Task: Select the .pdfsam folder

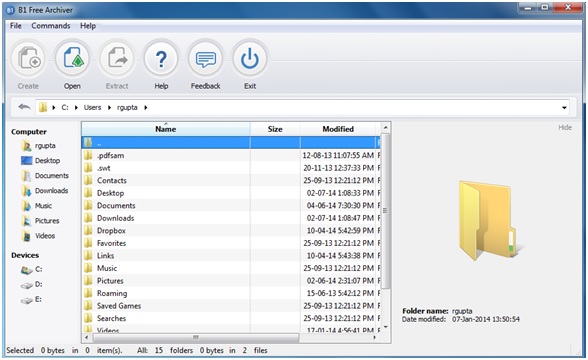Action: (231, 155)
